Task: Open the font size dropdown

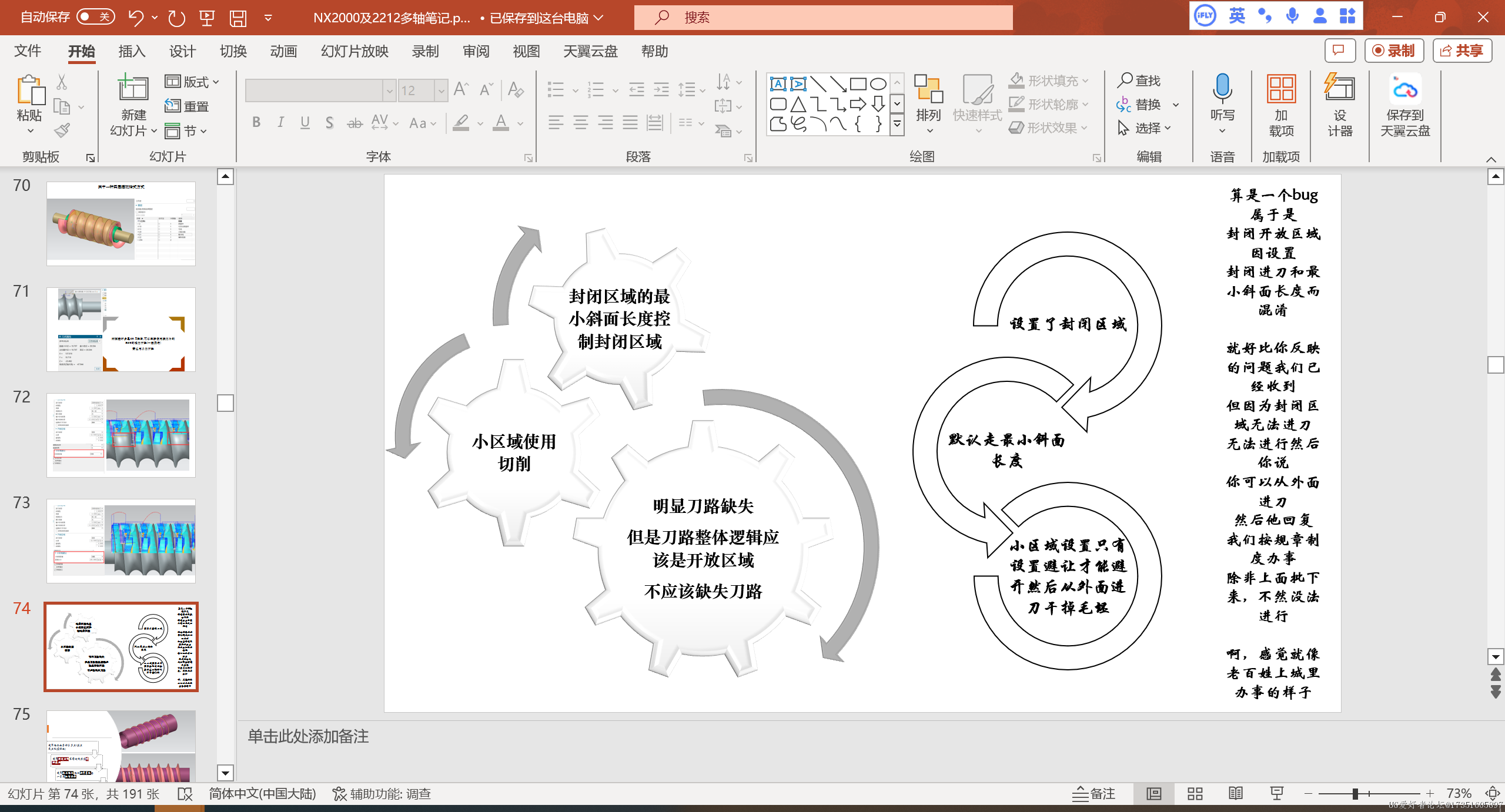Action: [x=441, y=90]
